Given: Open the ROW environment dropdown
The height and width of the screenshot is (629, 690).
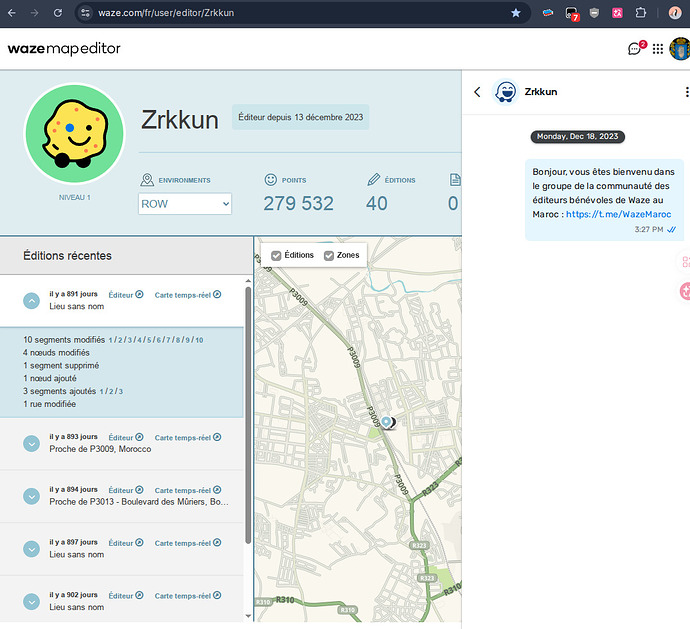Looking at the screenshot, I should [185, 204].
